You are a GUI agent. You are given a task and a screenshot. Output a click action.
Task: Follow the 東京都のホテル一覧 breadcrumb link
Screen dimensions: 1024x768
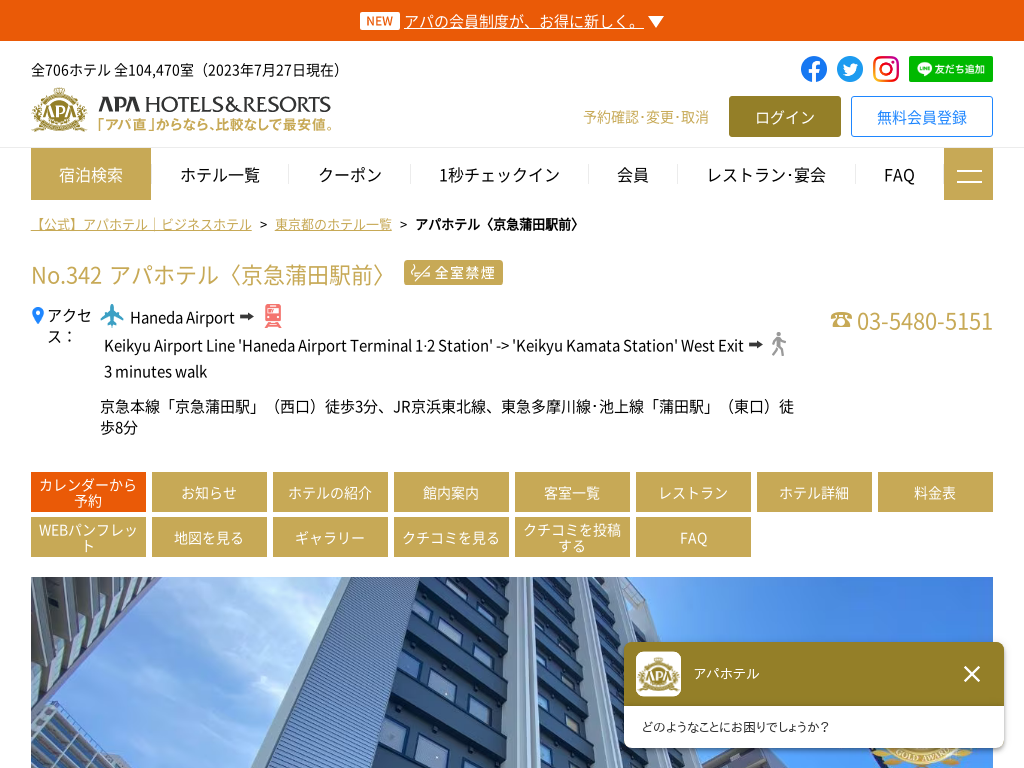pos(333,225)
